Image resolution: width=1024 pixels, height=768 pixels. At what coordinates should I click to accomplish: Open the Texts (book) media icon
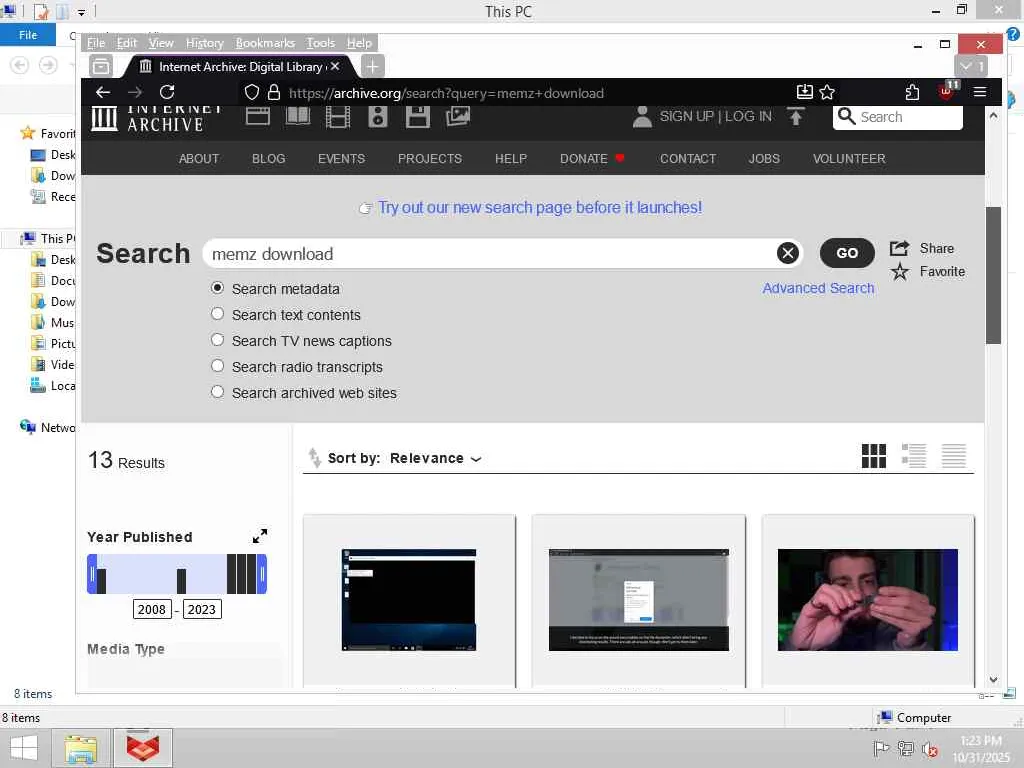298,116
